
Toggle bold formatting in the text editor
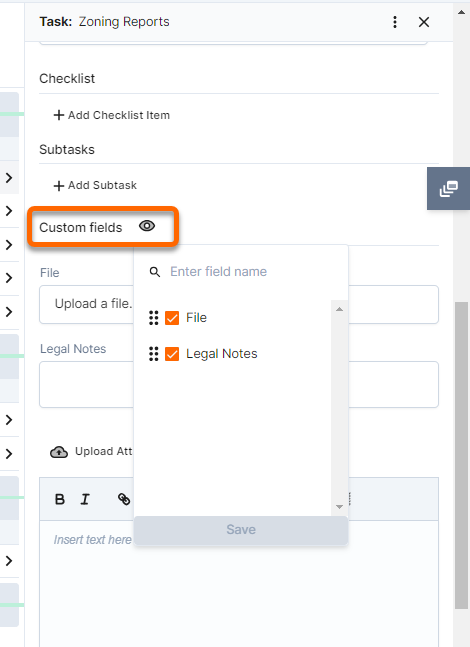point(60,499)
